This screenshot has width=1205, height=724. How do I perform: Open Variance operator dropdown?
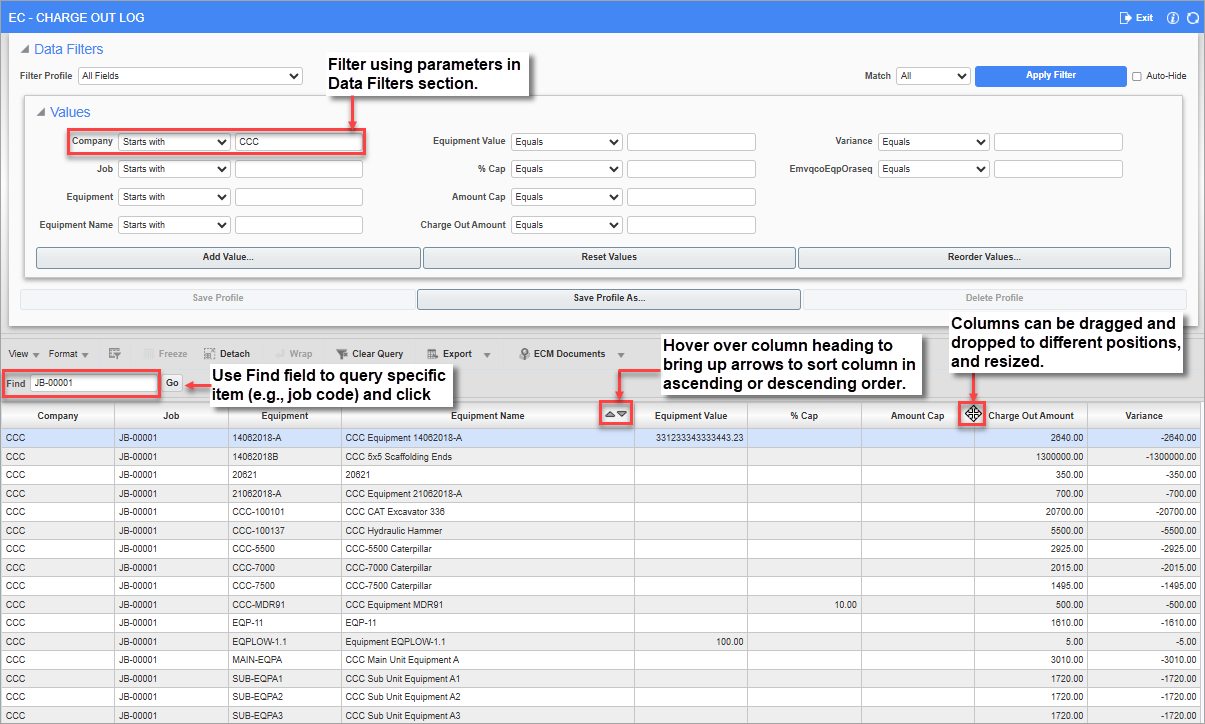click(934, 142)
